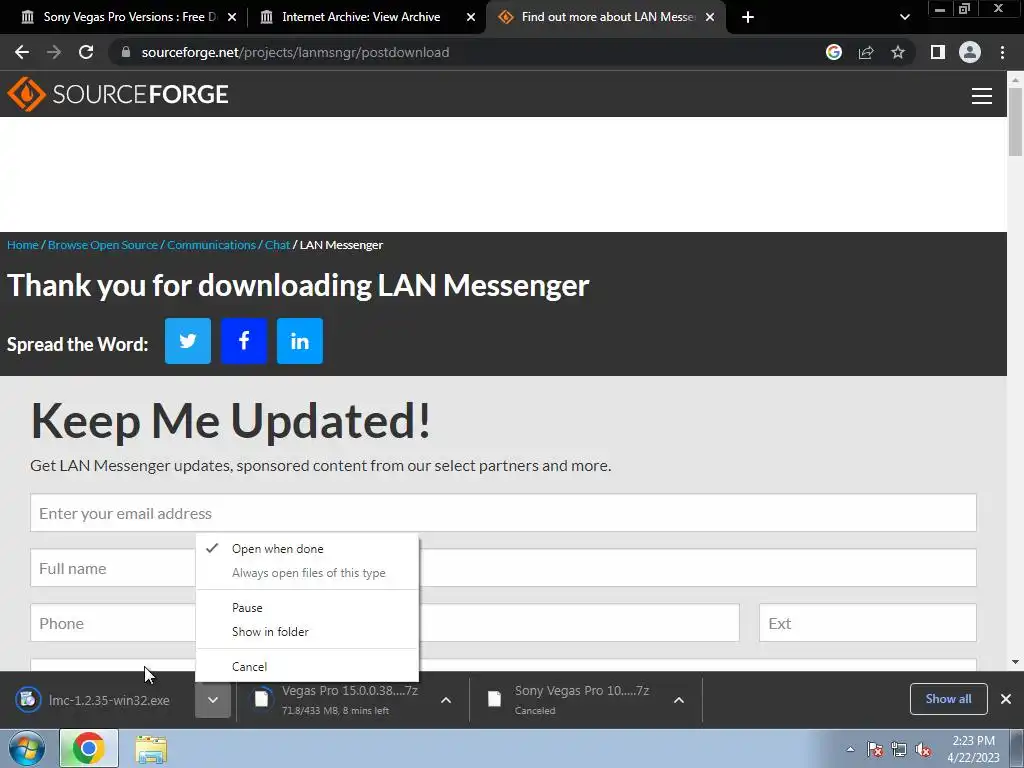The height and width of the screenshot is (768, 1024).
Task: Open Communications breadcrumb link
Action: pyautogui.click(x=212, y=245)
